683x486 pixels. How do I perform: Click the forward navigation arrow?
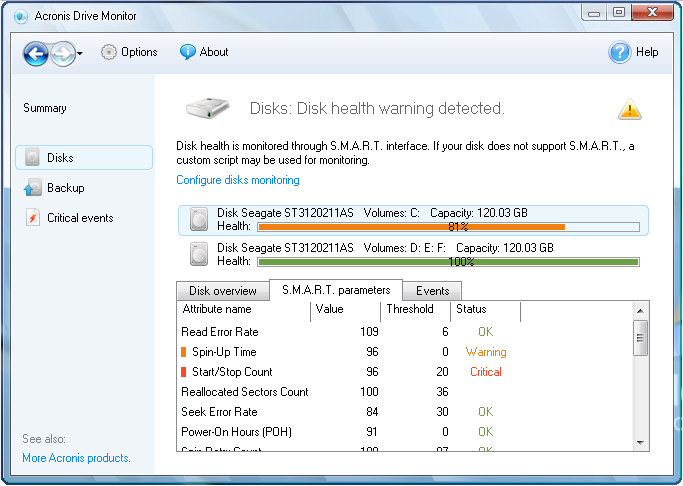pos(62,53)
